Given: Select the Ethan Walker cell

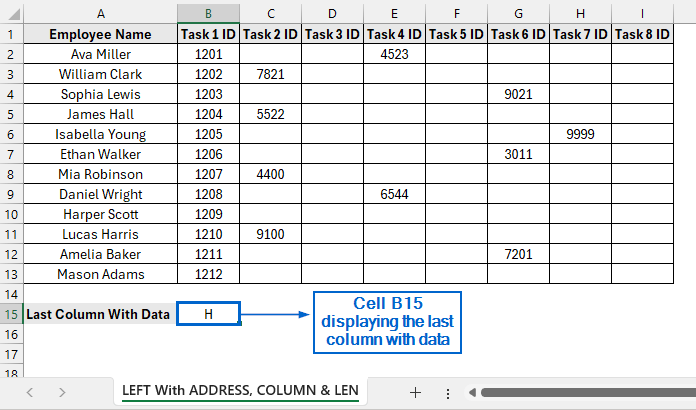Looking at the screenshot, I should pyautogui.click(x=101, y=154).
